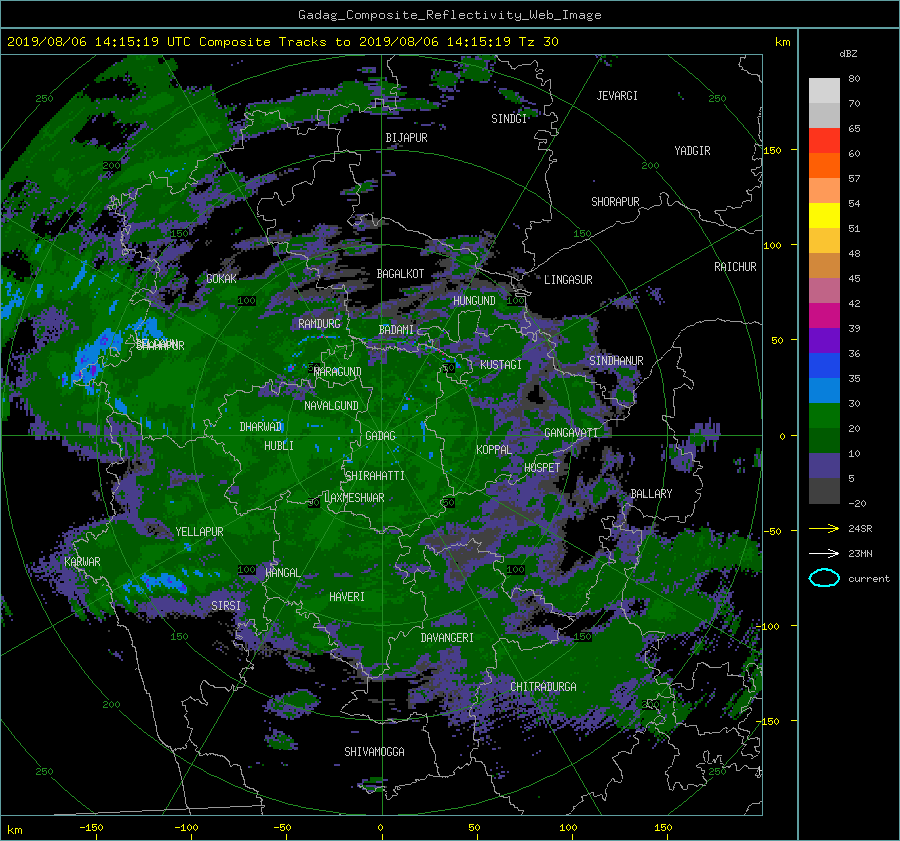
Task: Click the HAVERI city label
Action: pyautogui.click(x=347, y=597)
